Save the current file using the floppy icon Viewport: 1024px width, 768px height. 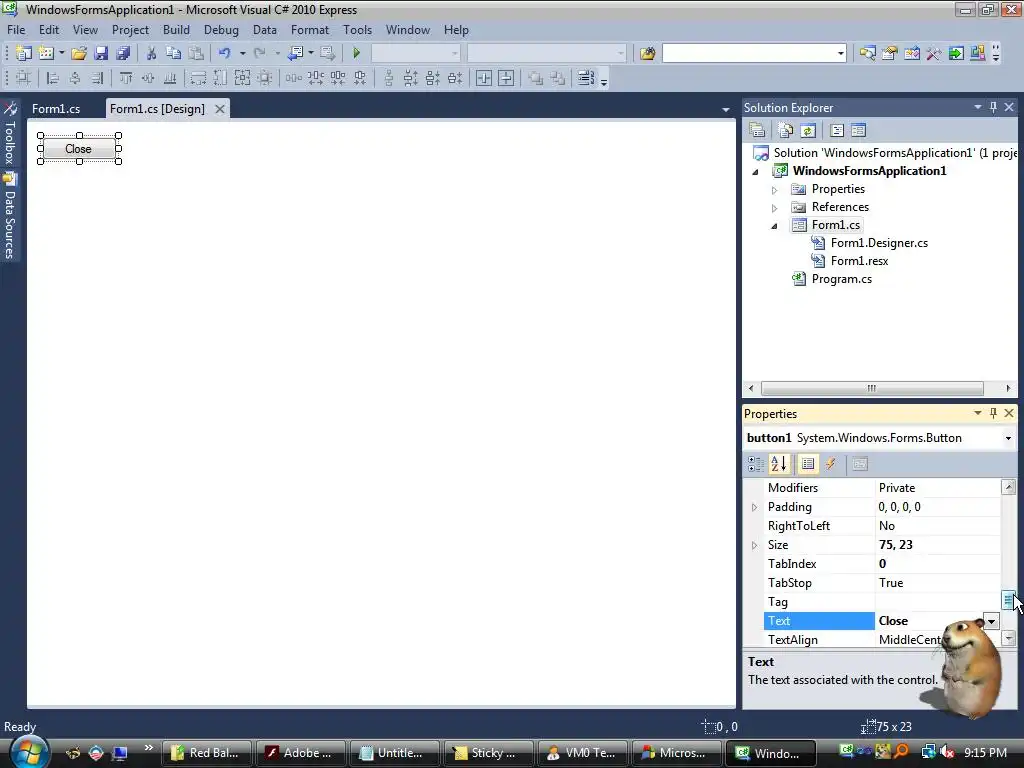click(101, 53)
